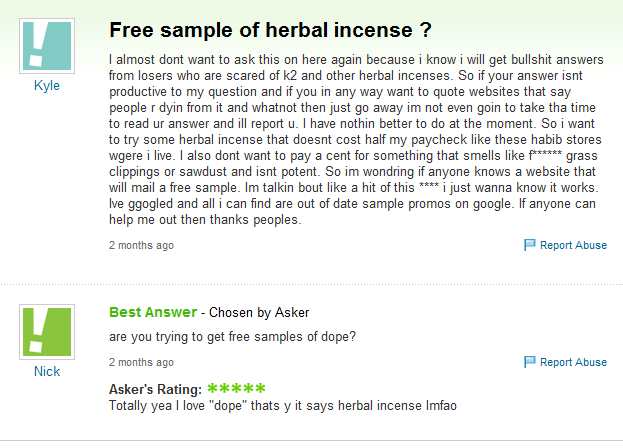
Task: Click the answer text about free samples of dope
Action: [233, 336]
